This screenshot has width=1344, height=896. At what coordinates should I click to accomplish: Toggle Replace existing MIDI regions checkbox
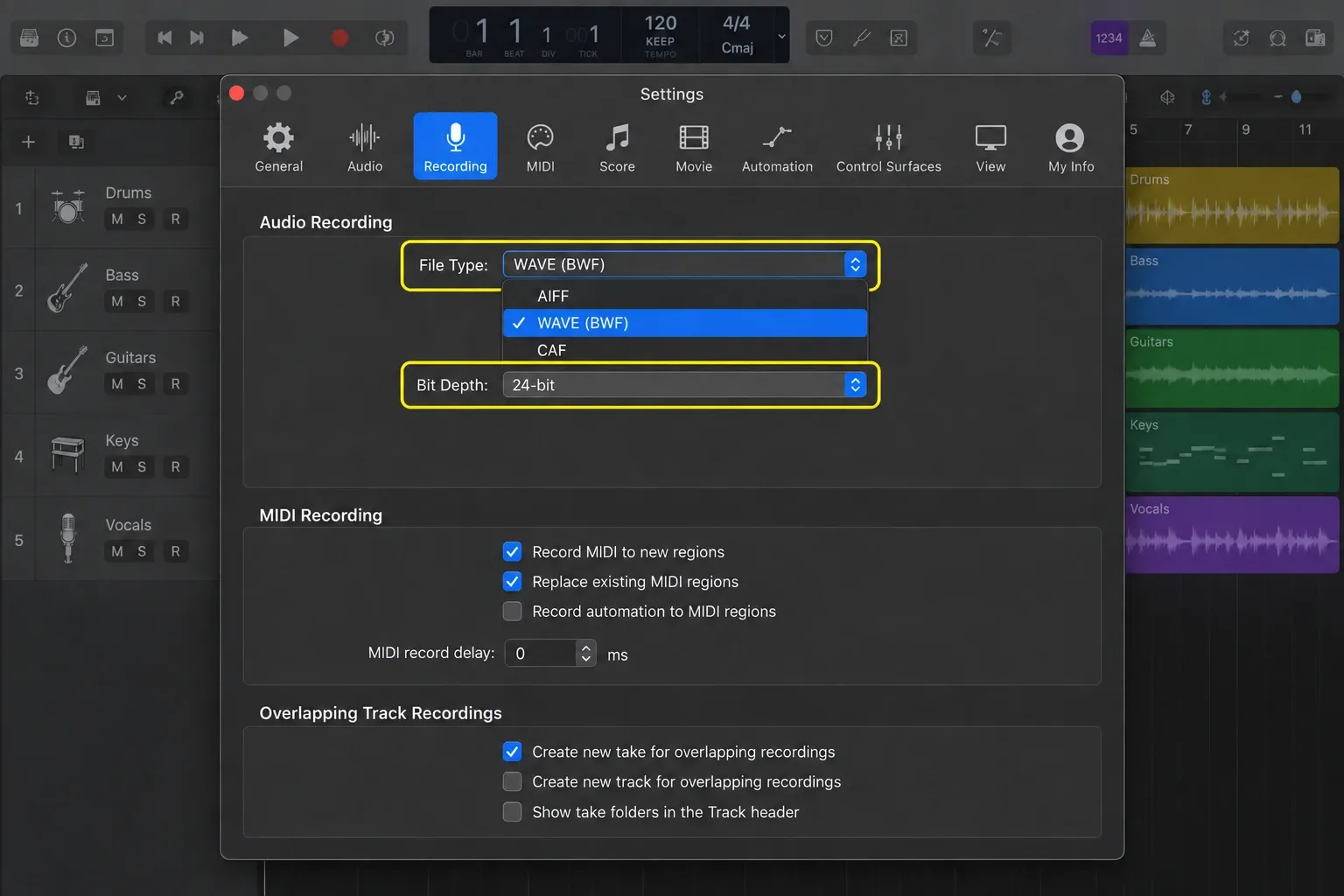pyautogui.click(x=512, y=582)
